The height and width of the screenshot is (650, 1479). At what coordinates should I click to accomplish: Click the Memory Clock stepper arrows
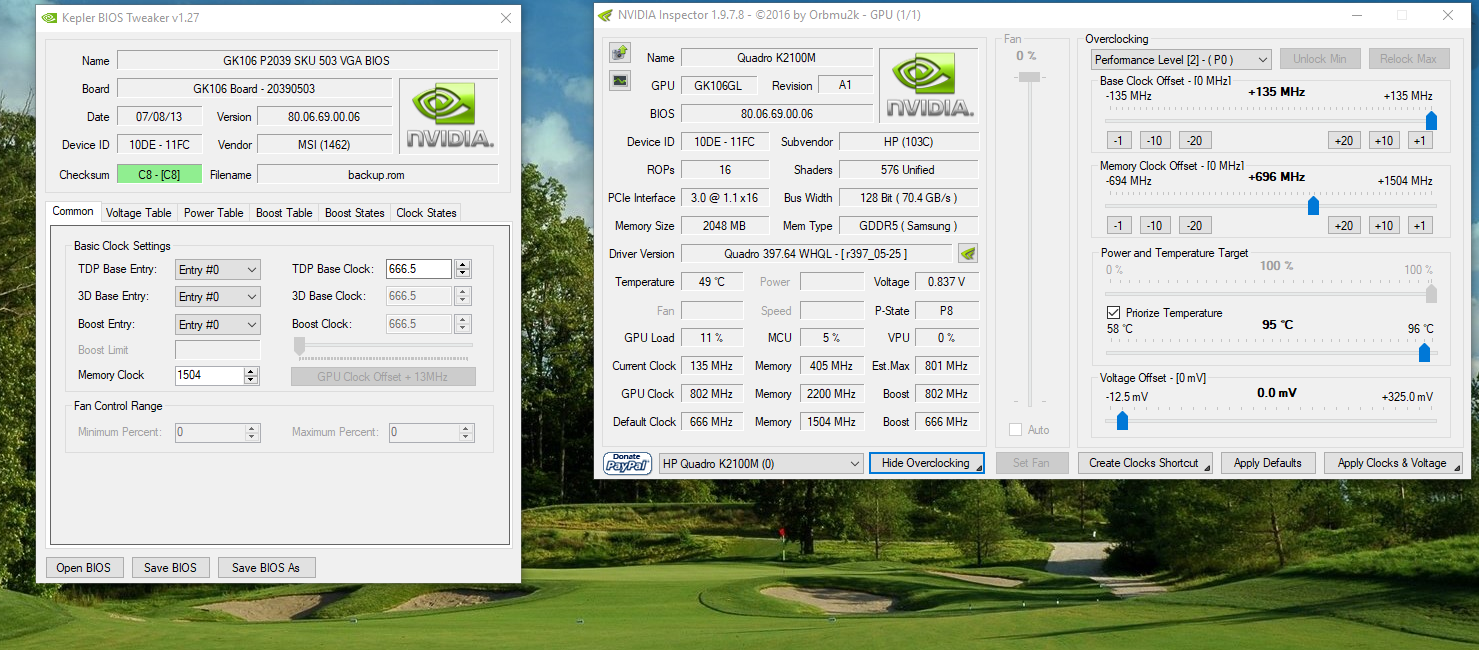(x=251, y=375)
